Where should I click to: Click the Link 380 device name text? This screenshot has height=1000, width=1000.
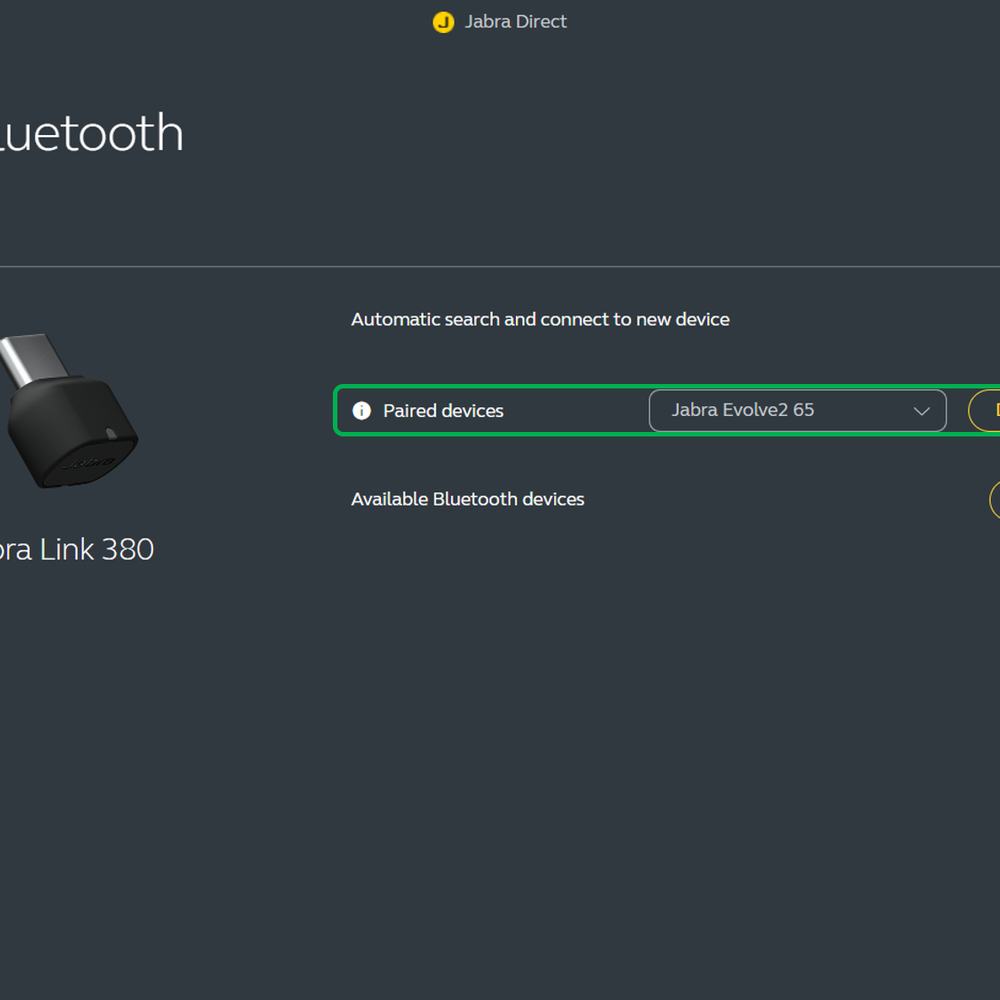[77, 549]
